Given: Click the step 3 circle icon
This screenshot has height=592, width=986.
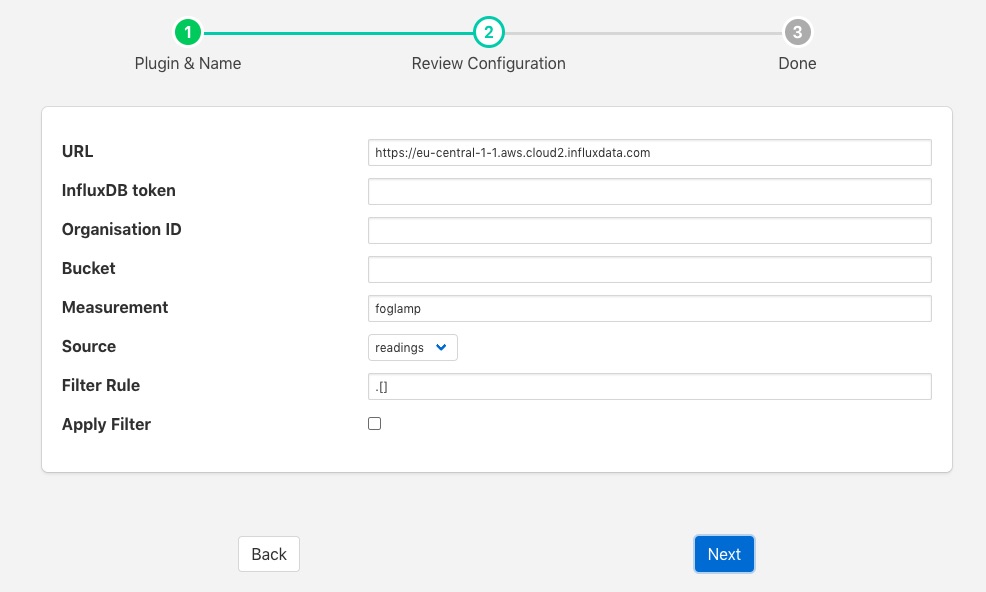Looking at the screenshot, I should pyautogui.click(x=797, y=32).
